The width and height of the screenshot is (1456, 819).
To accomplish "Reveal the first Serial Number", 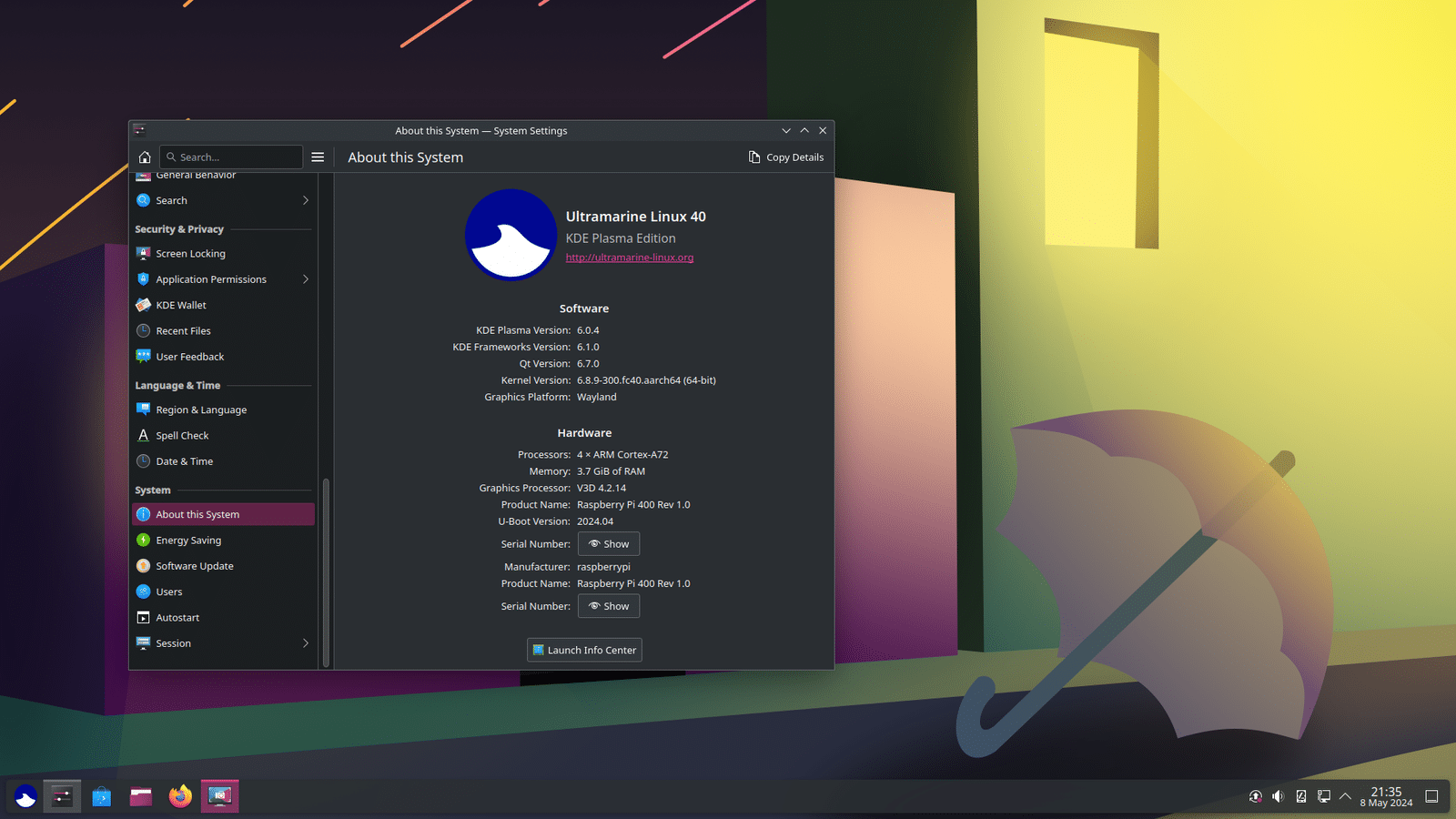I will click(608, 543).
